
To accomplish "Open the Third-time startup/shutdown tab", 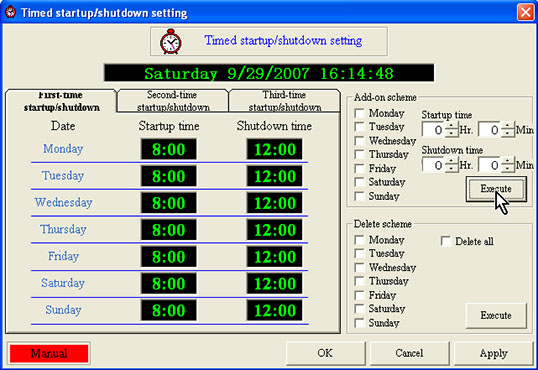I will point(284,101).
